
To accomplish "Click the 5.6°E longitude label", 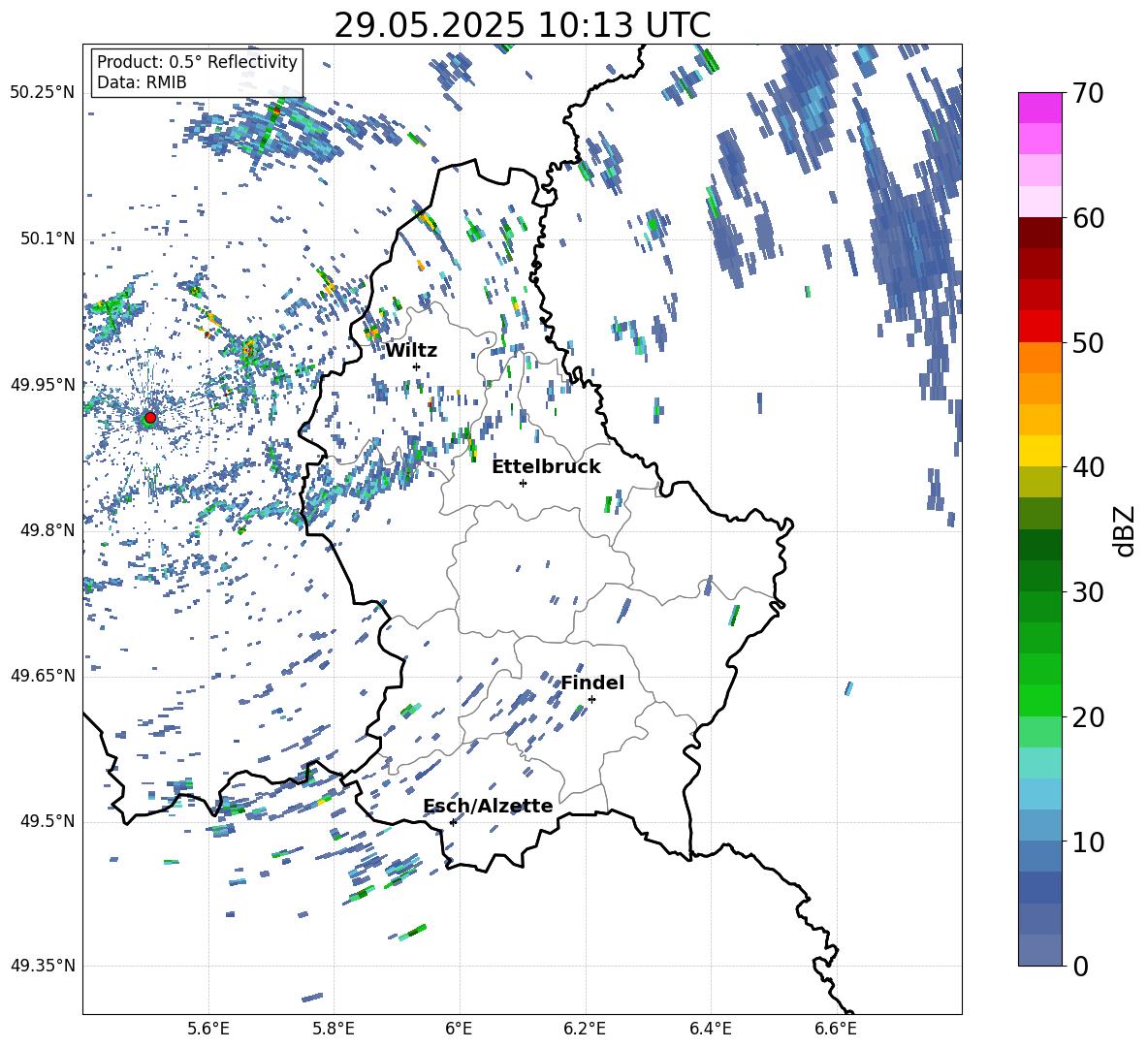I will [x=208, y=1029].
